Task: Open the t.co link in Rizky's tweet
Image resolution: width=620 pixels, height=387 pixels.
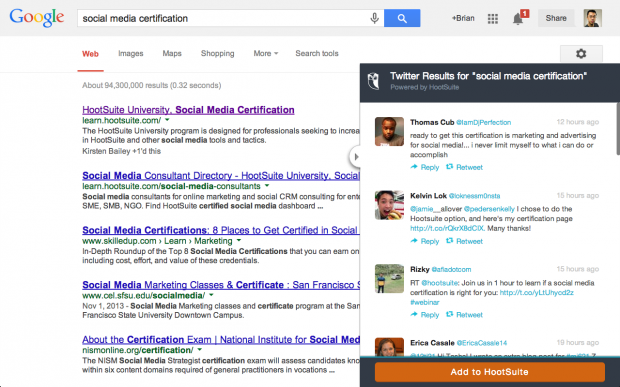Action: pos(537,293)
